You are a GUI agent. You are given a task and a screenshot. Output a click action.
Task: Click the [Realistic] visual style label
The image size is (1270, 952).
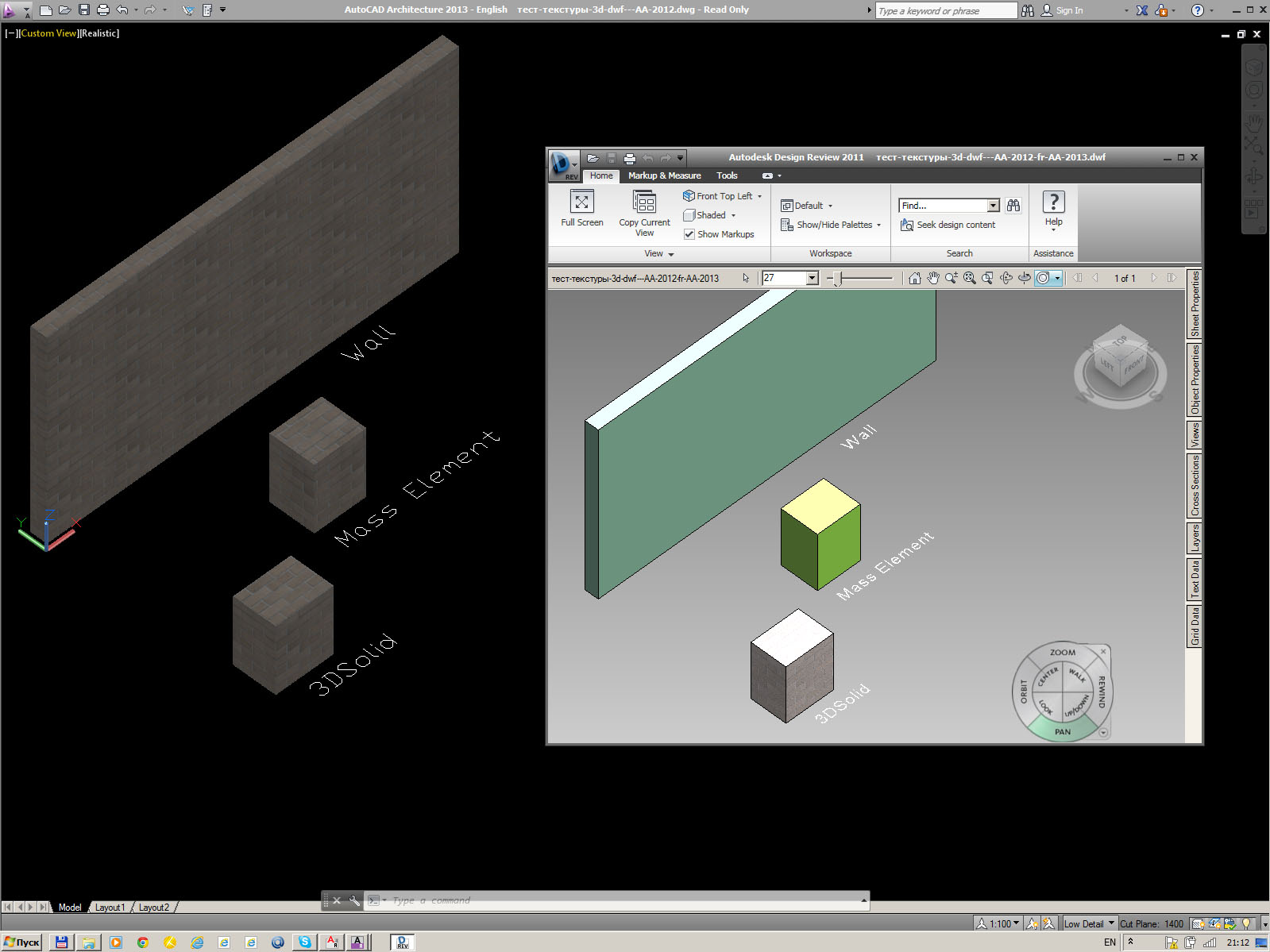coord(99,33)
